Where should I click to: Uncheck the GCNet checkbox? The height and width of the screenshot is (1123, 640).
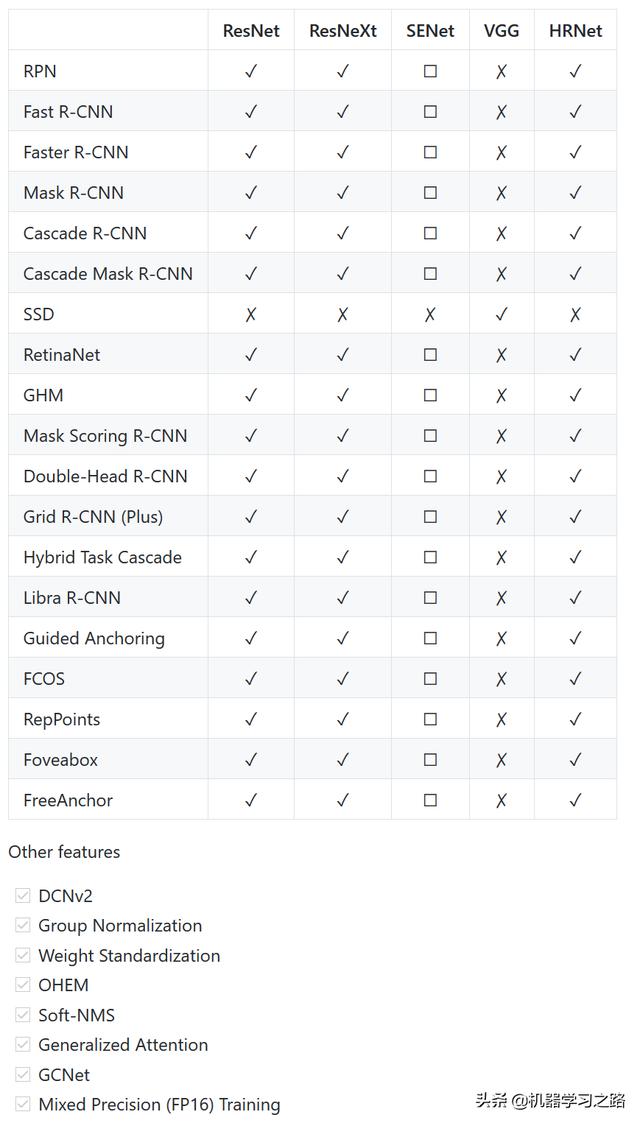click(x=23, y=1074)
